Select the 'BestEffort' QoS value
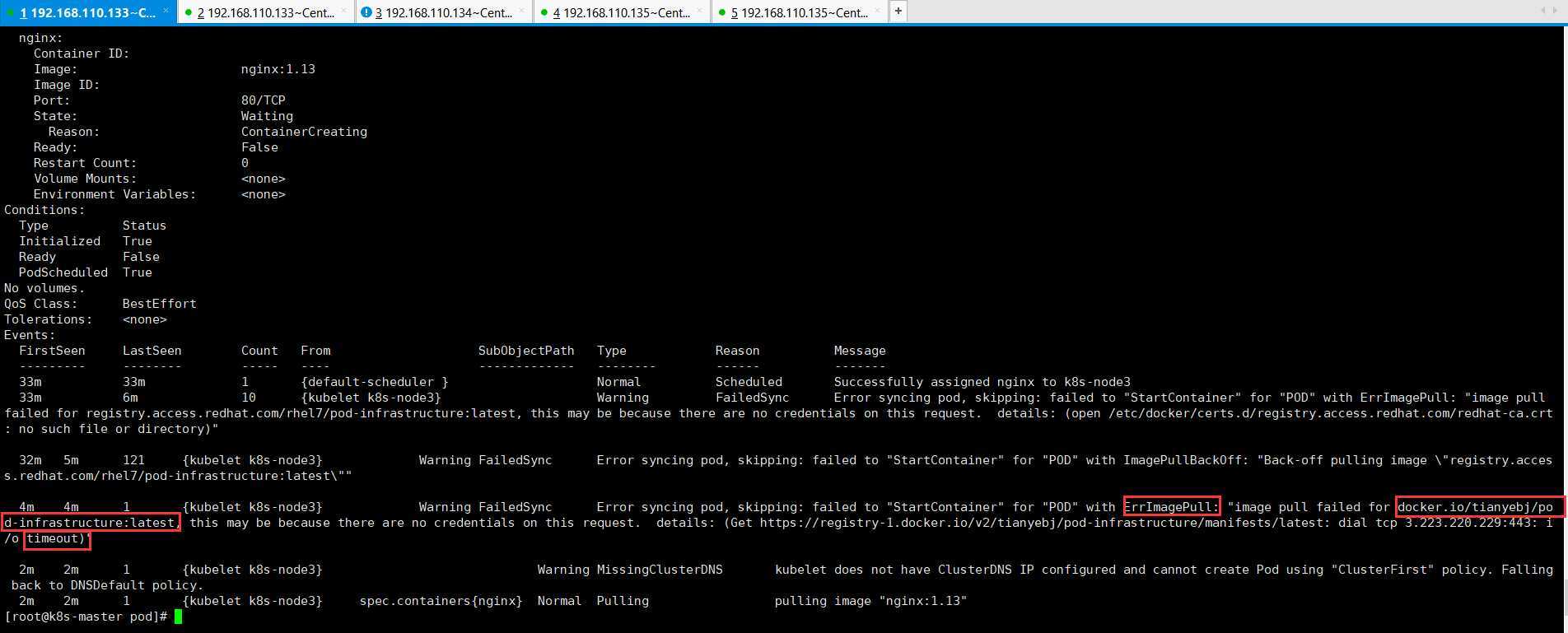The height and width of the screenshot is (633, 1568). [x=159, y=304]
